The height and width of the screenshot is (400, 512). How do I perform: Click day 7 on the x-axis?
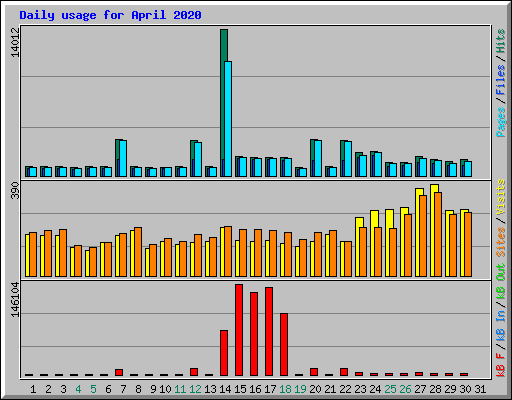point(123,389)
